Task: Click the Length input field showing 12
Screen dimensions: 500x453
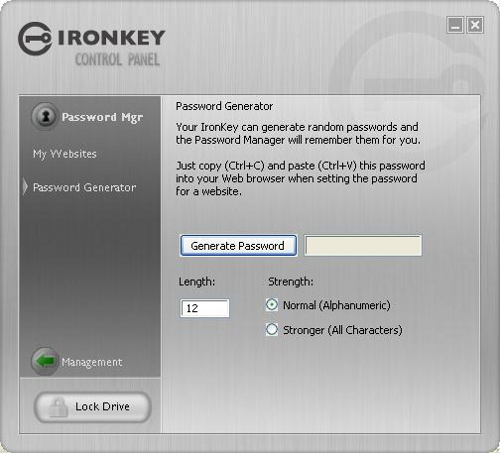Action: pyautogui.click(x=205, y=308)
